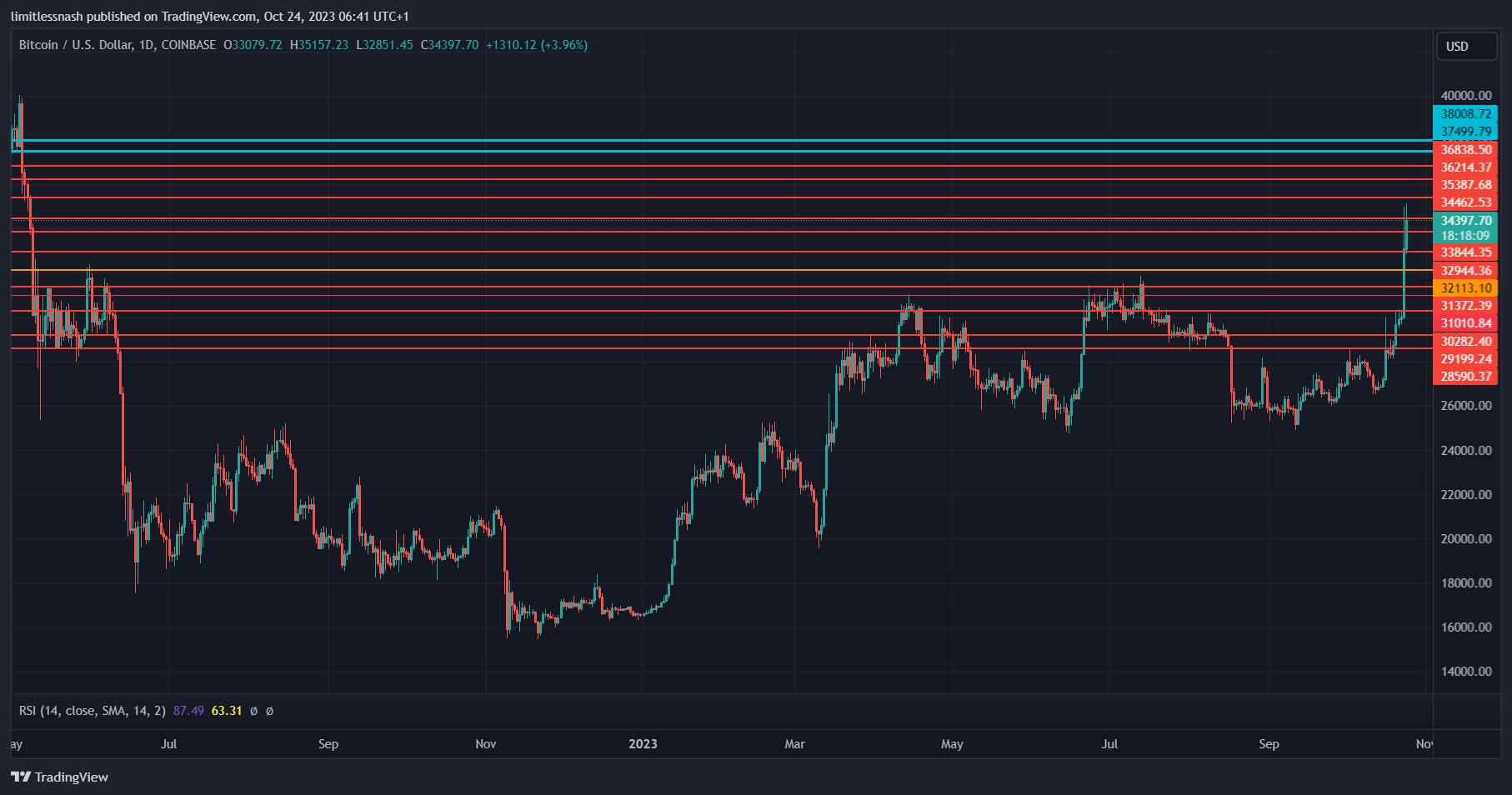Click the 26000.00 price axis label

pos(1466,406)
